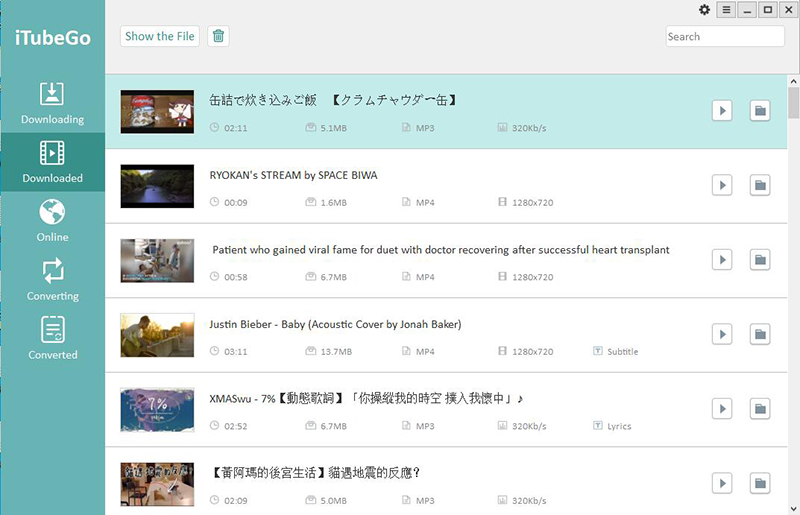Maximize the iTubeGo window

[x=768, y=10]
